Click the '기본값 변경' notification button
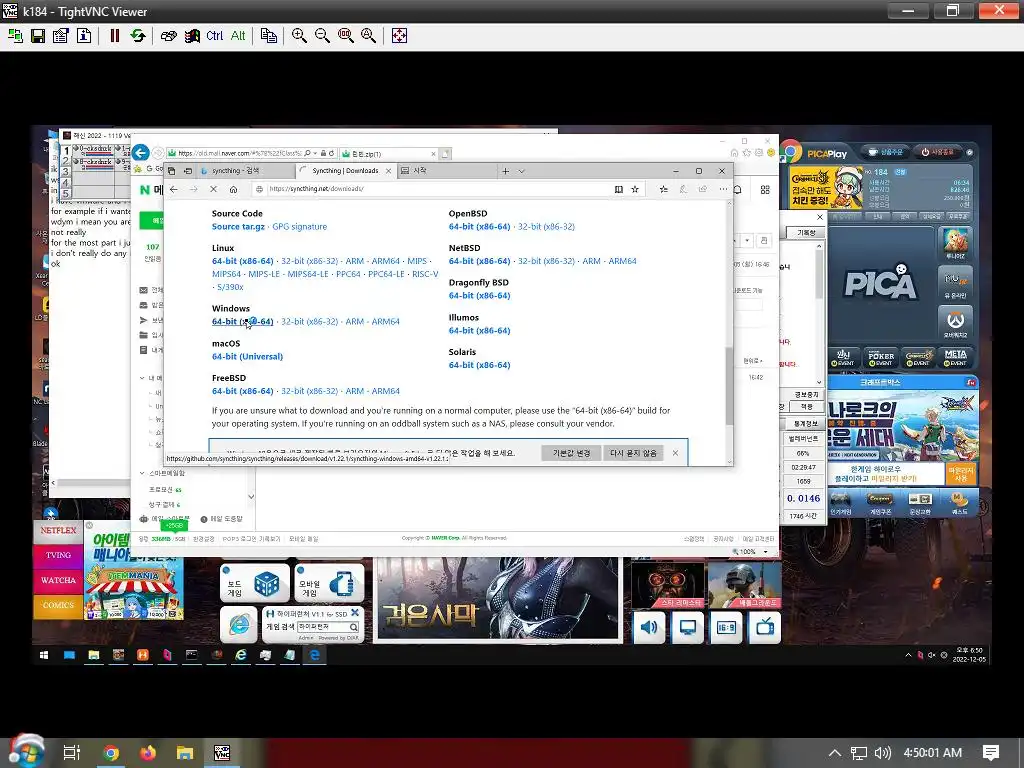Viewport: 1024px width, 768px height. (571, 453)
